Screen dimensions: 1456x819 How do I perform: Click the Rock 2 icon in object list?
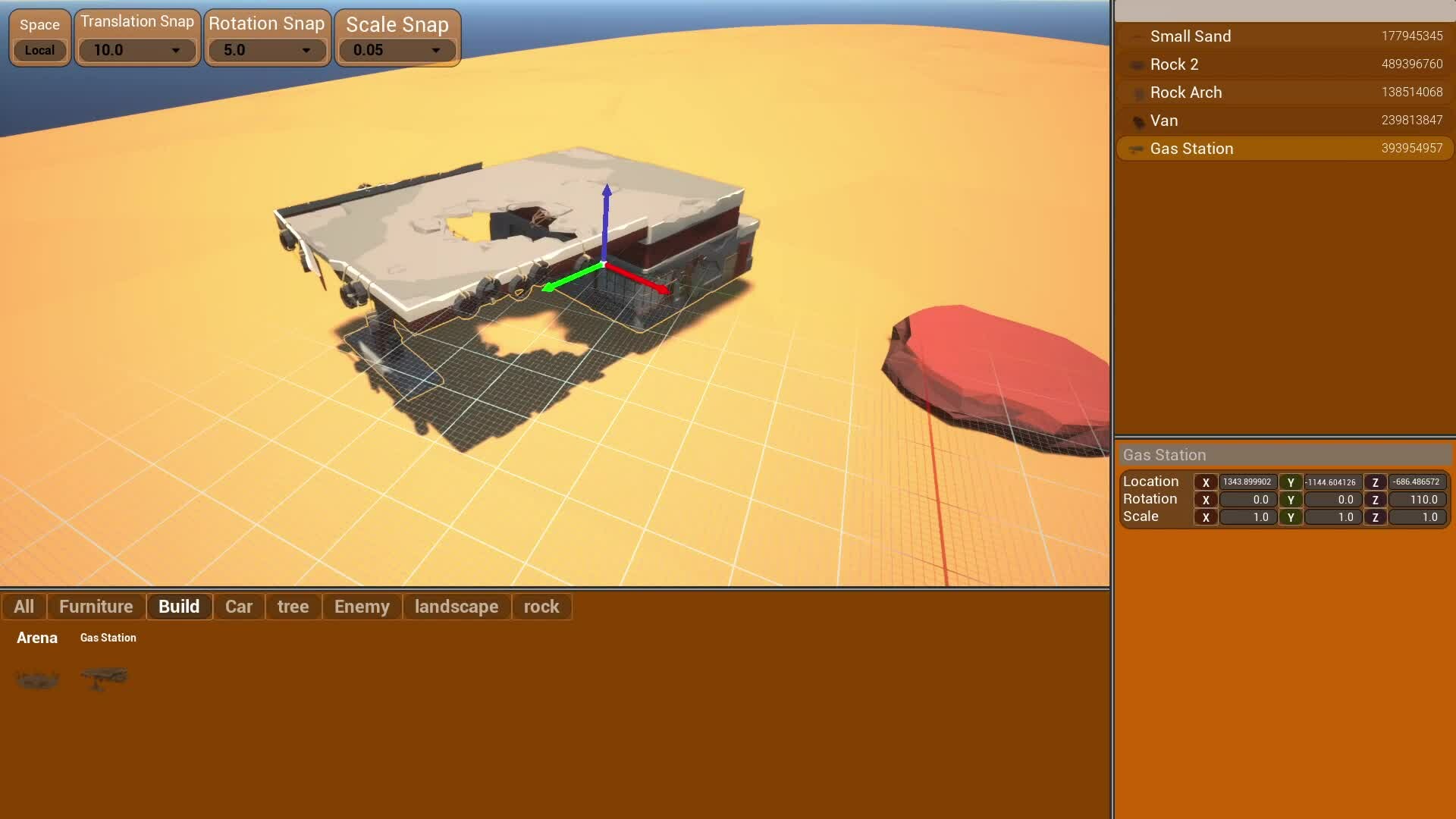tap(1137, 65)
